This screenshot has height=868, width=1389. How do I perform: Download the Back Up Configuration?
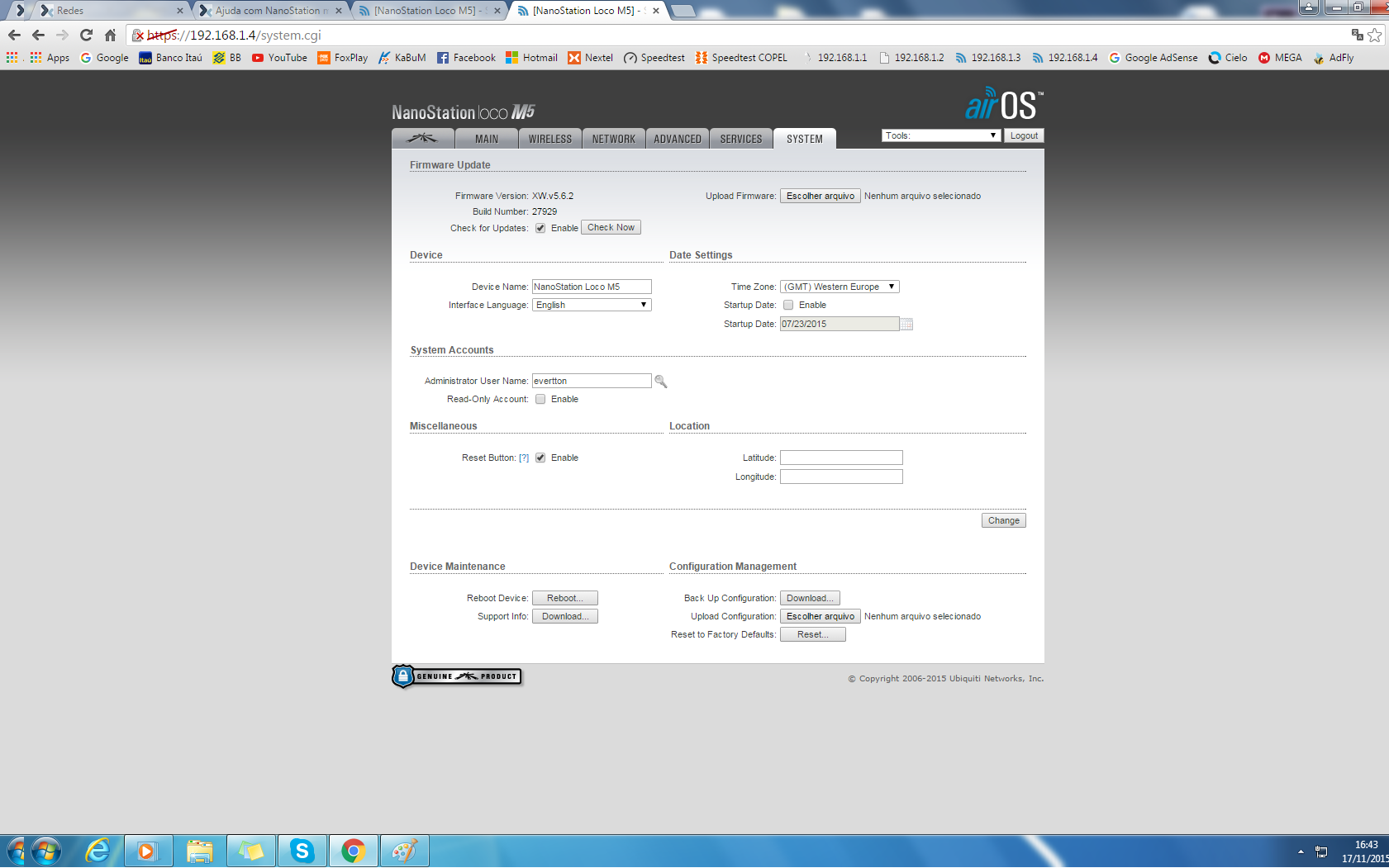click(810, 598)
